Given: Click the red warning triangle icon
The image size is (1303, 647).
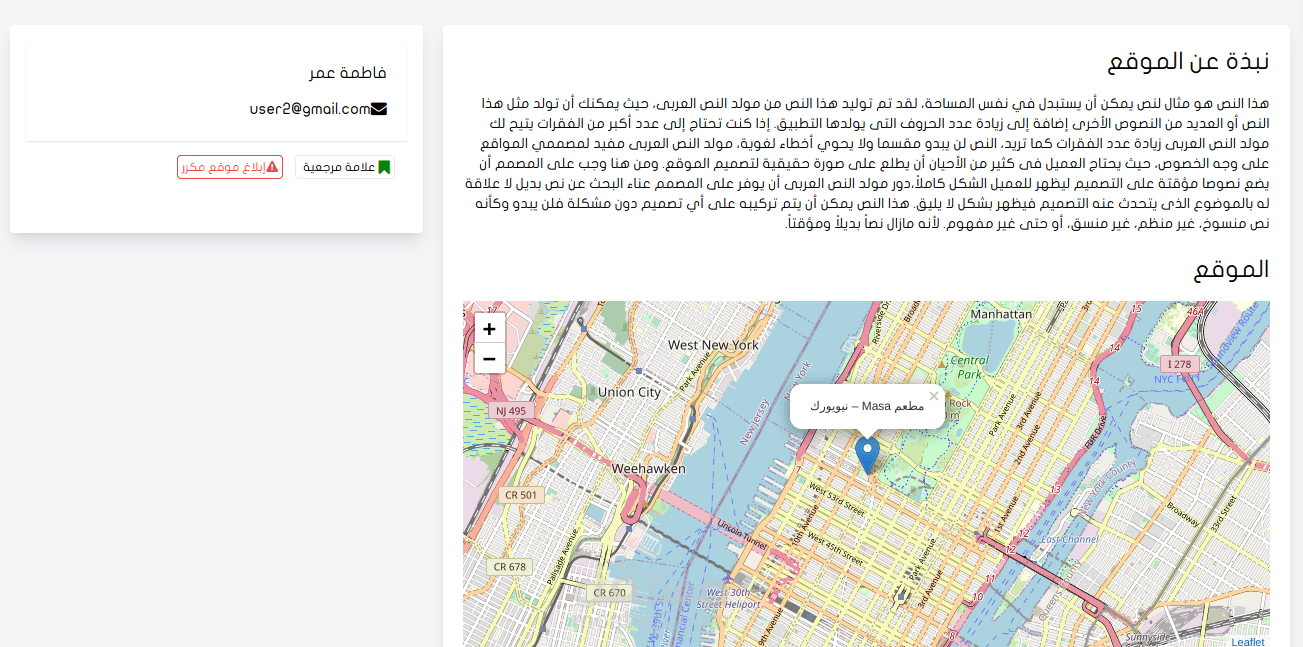Looking at the screenshot, I should click(272, 167).
